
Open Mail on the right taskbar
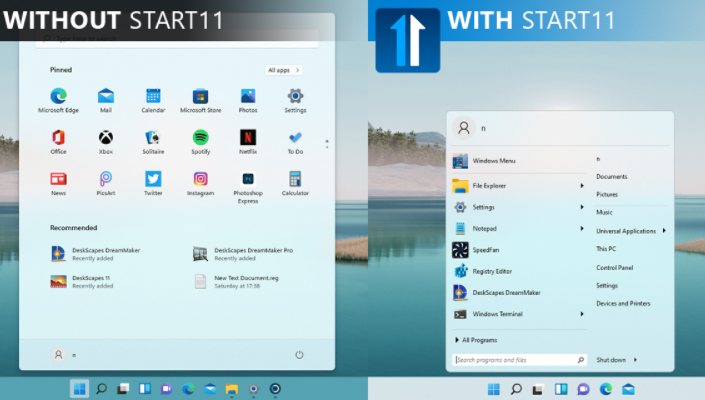(x=628, y=389)
